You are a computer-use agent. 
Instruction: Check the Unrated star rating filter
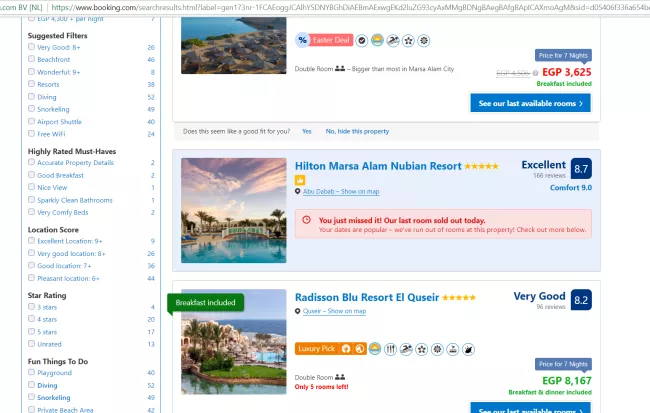click(x=32, y=344)
